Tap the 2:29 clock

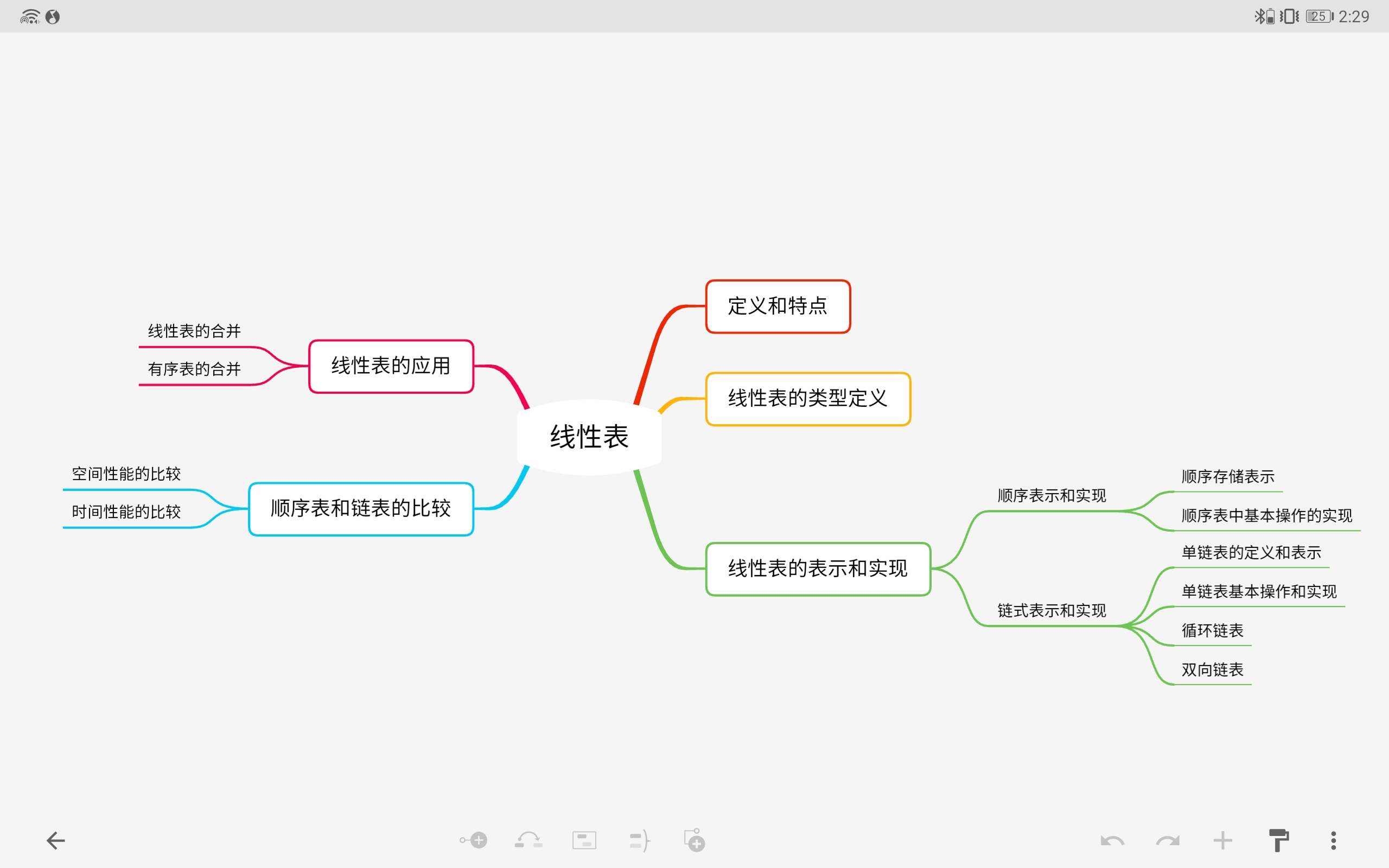pyautogui.click(x=1354, y=16)
